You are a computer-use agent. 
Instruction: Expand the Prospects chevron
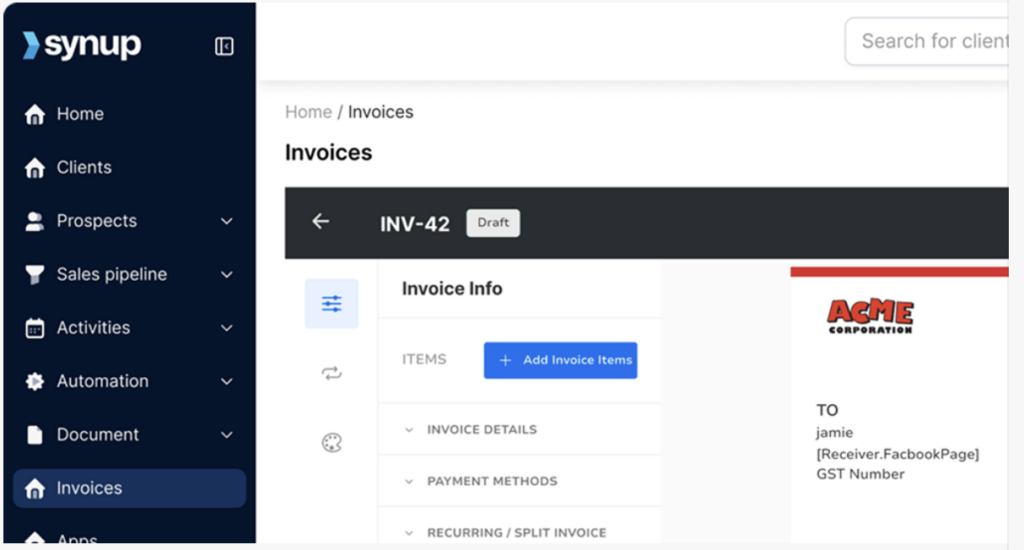[227, 221]
